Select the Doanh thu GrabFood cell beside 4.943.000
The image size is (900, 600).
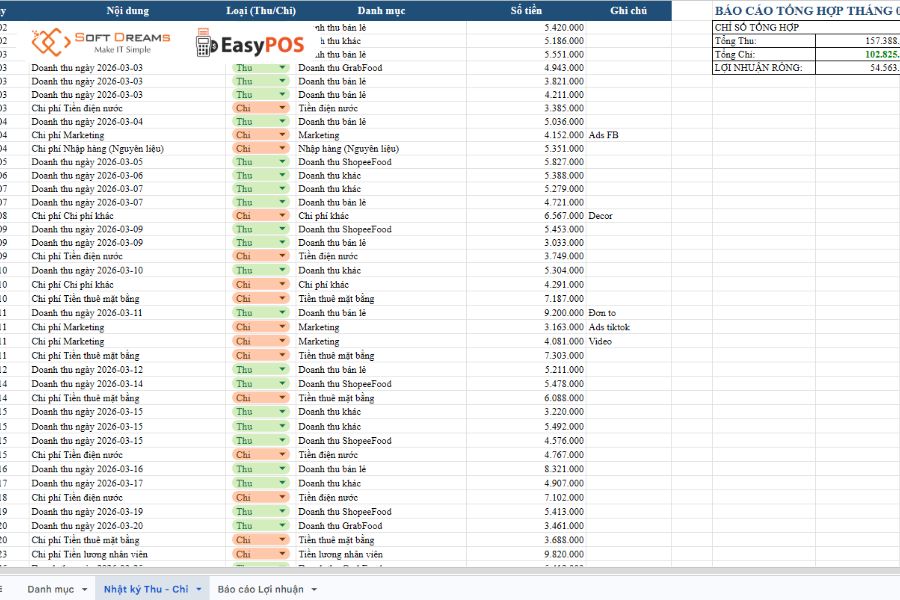tap(381, 68)
